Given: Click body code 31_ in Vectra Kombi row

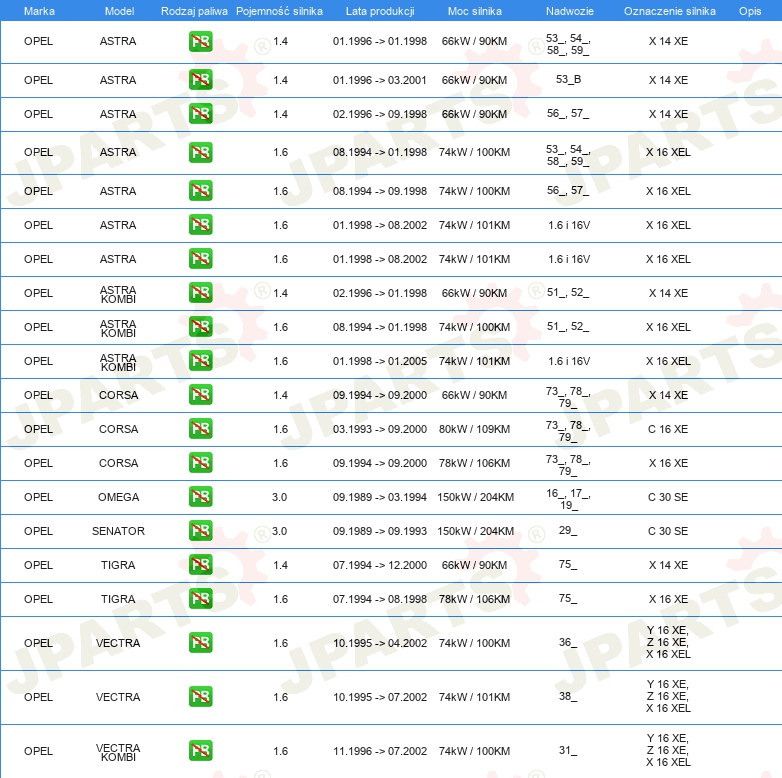Looking at the screenshot, I should click(x=568, y=751).
